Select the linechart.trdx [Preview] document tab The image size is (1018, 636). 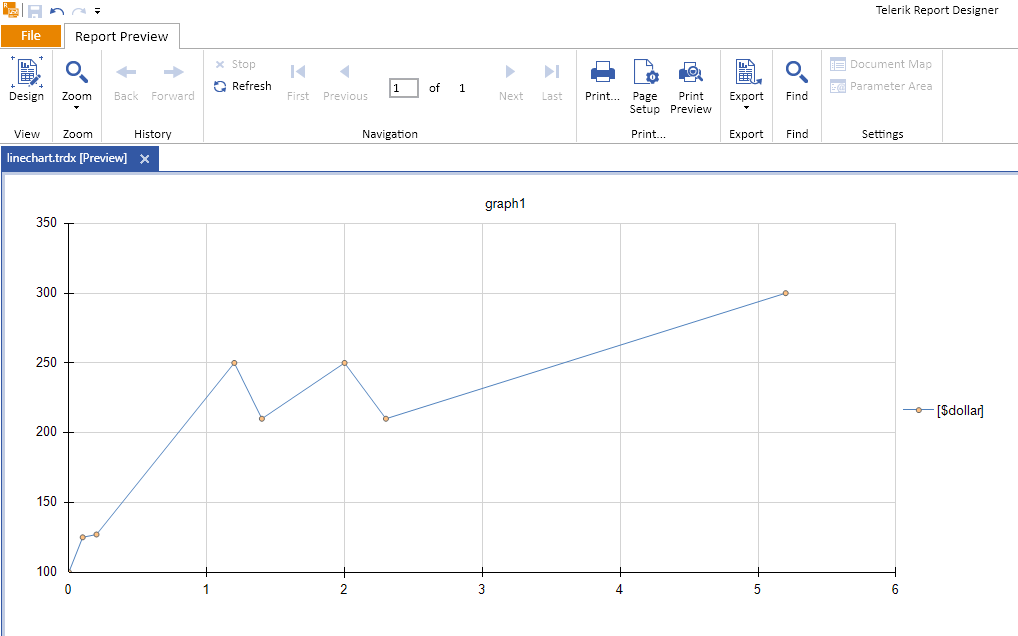pos(70,158)
